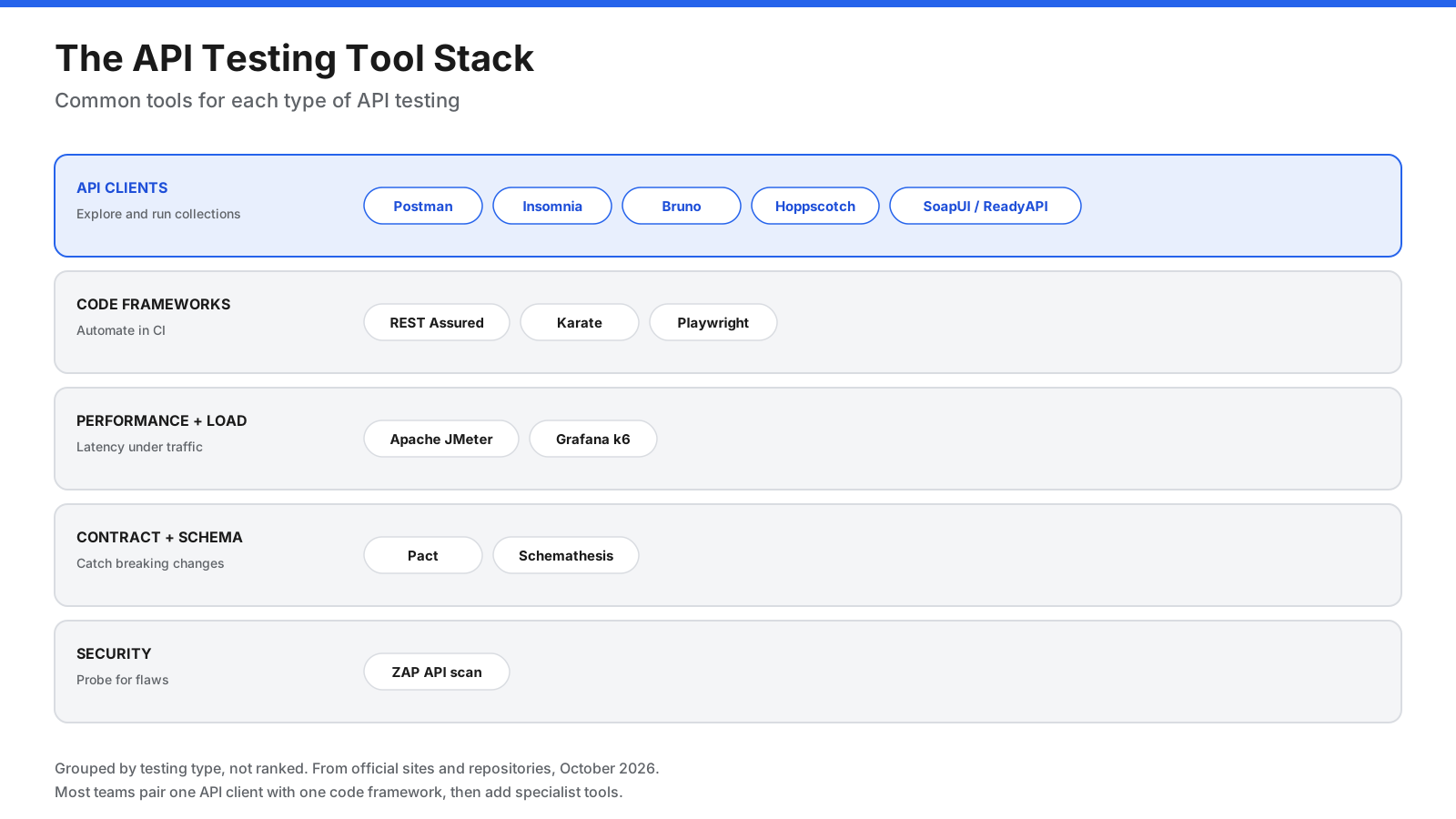Screen dimensions: 1456x819
Task: Click subtitle 'Common tools for each type'
Action: (x=258, y=100)
